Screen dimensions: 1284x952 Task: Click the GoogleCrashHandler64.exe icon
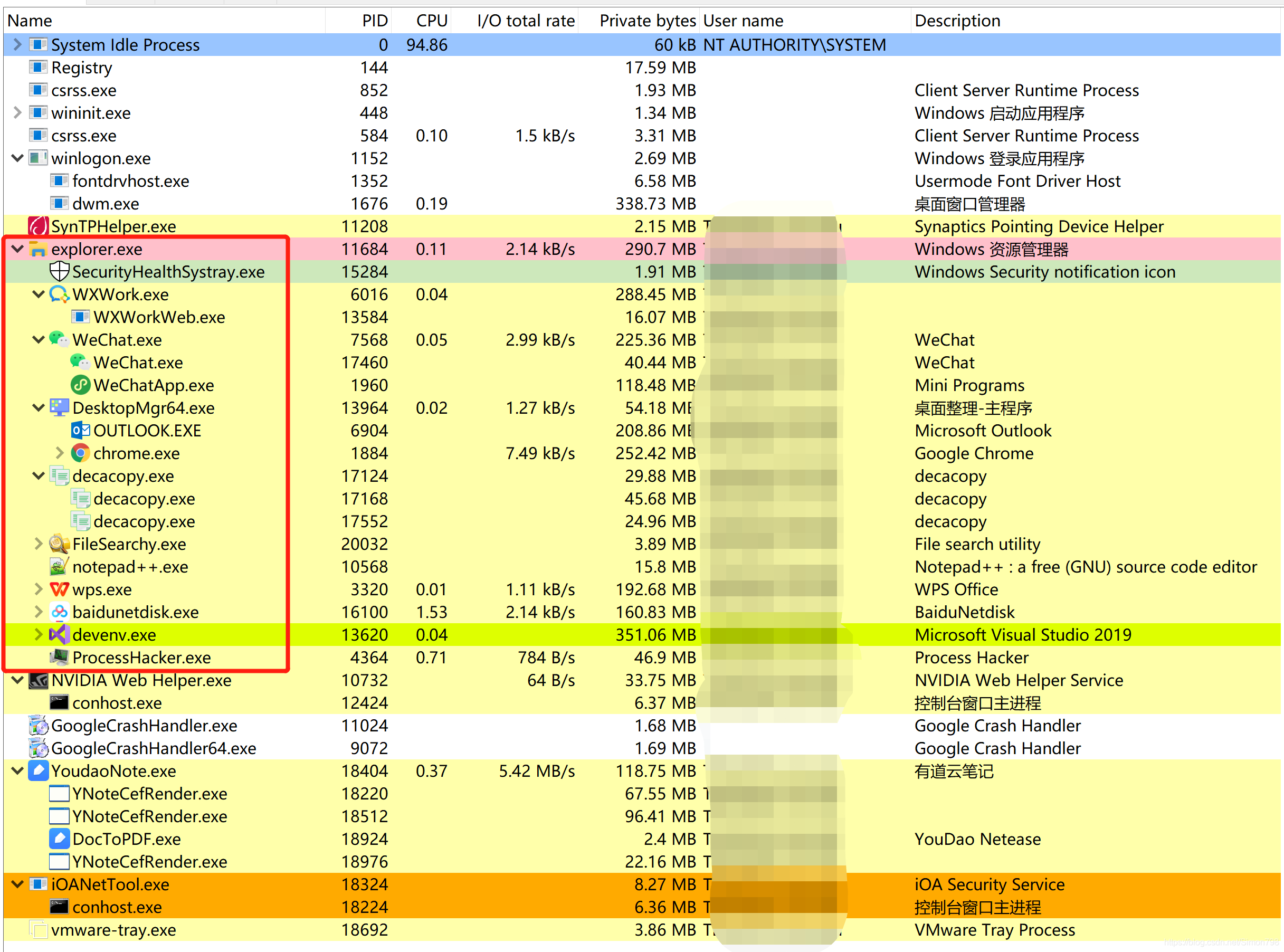pos(38,748)
